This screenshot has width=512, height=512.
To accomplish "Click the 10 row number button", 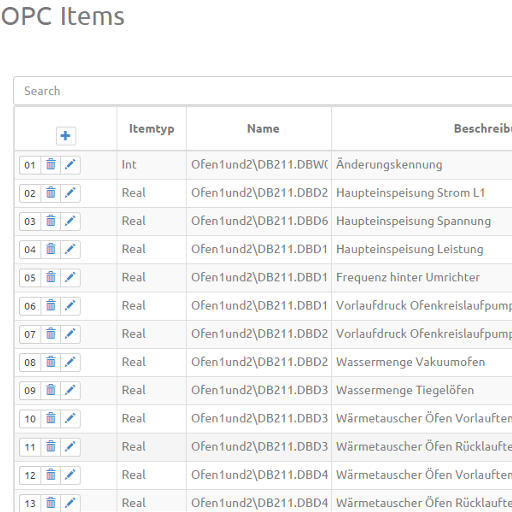I will (30, 419).
